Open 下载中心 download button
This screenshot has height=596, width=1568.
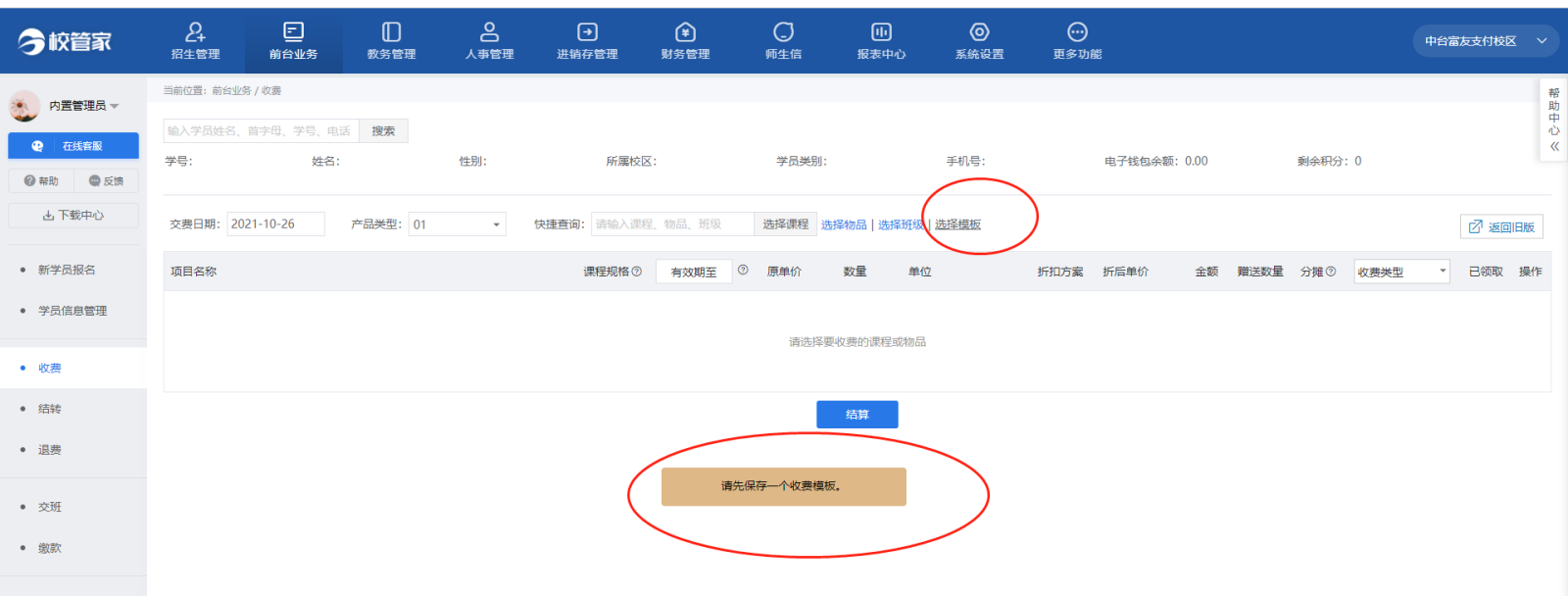(73, 215)
